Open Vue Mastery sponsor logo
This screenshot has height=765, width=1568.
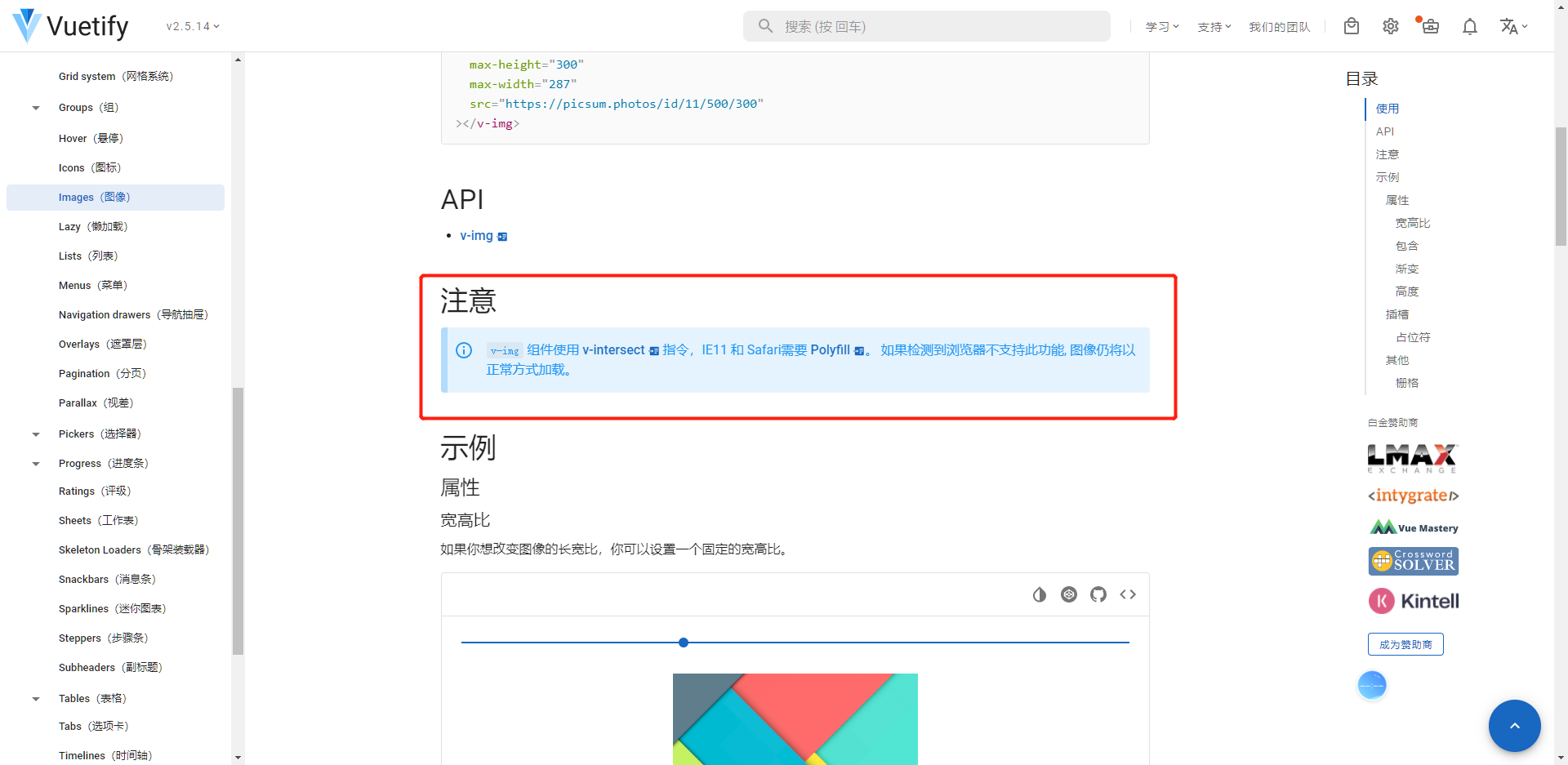(1414, 527)
